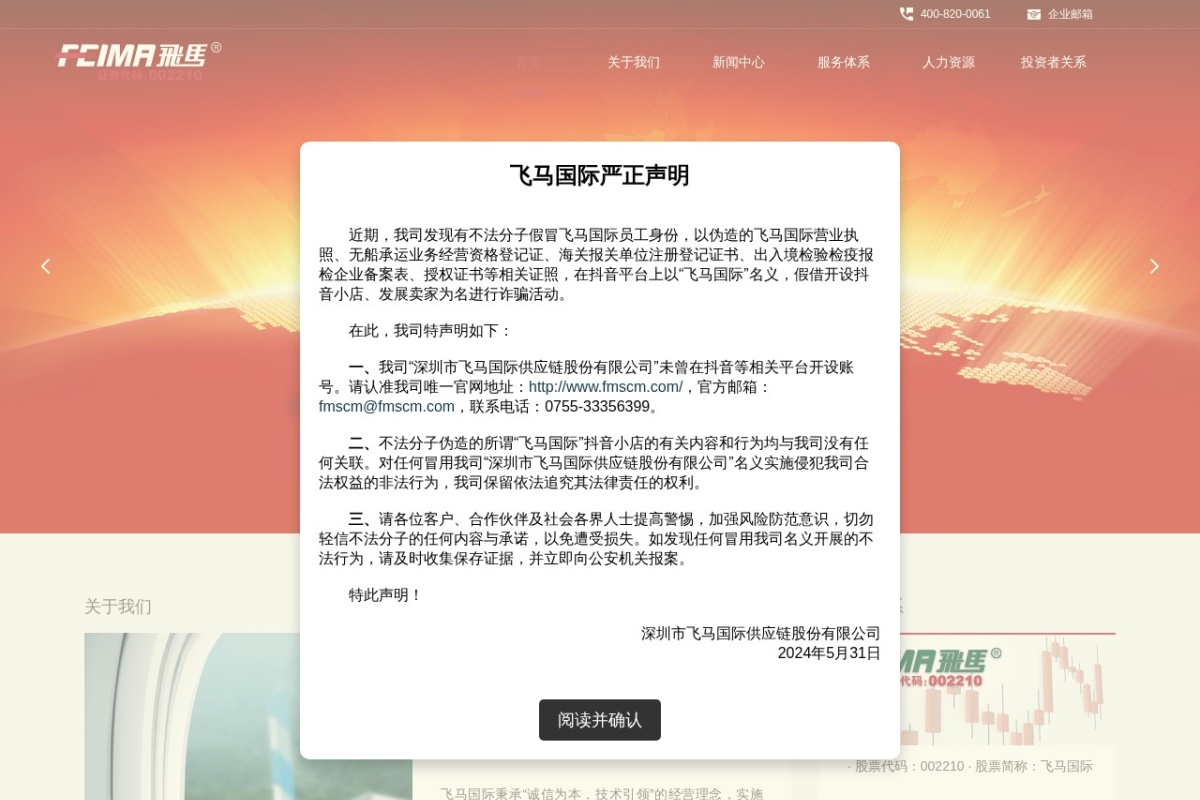This screenshot has height=800, width=1200.
Task: Click the 400-820-0061 phone number text
Action: click(955, 14)
